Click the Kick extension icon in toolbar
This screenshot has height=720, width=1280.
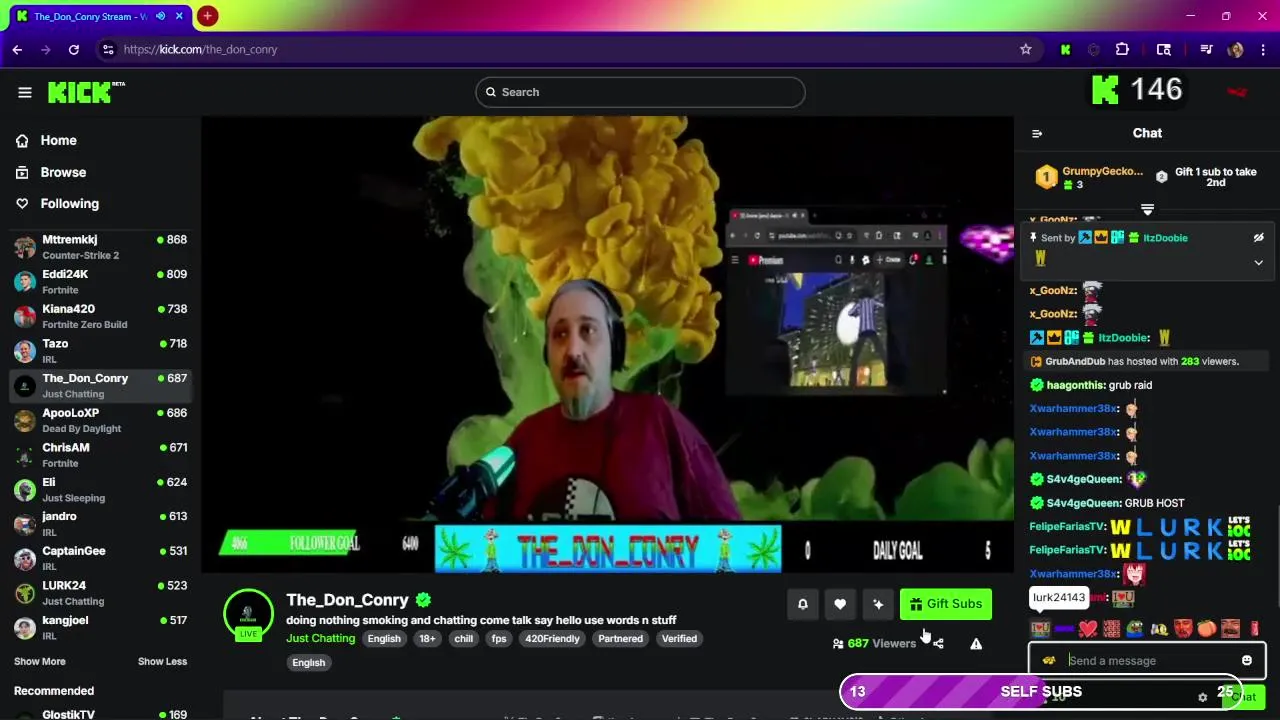tap(1065, 49)
